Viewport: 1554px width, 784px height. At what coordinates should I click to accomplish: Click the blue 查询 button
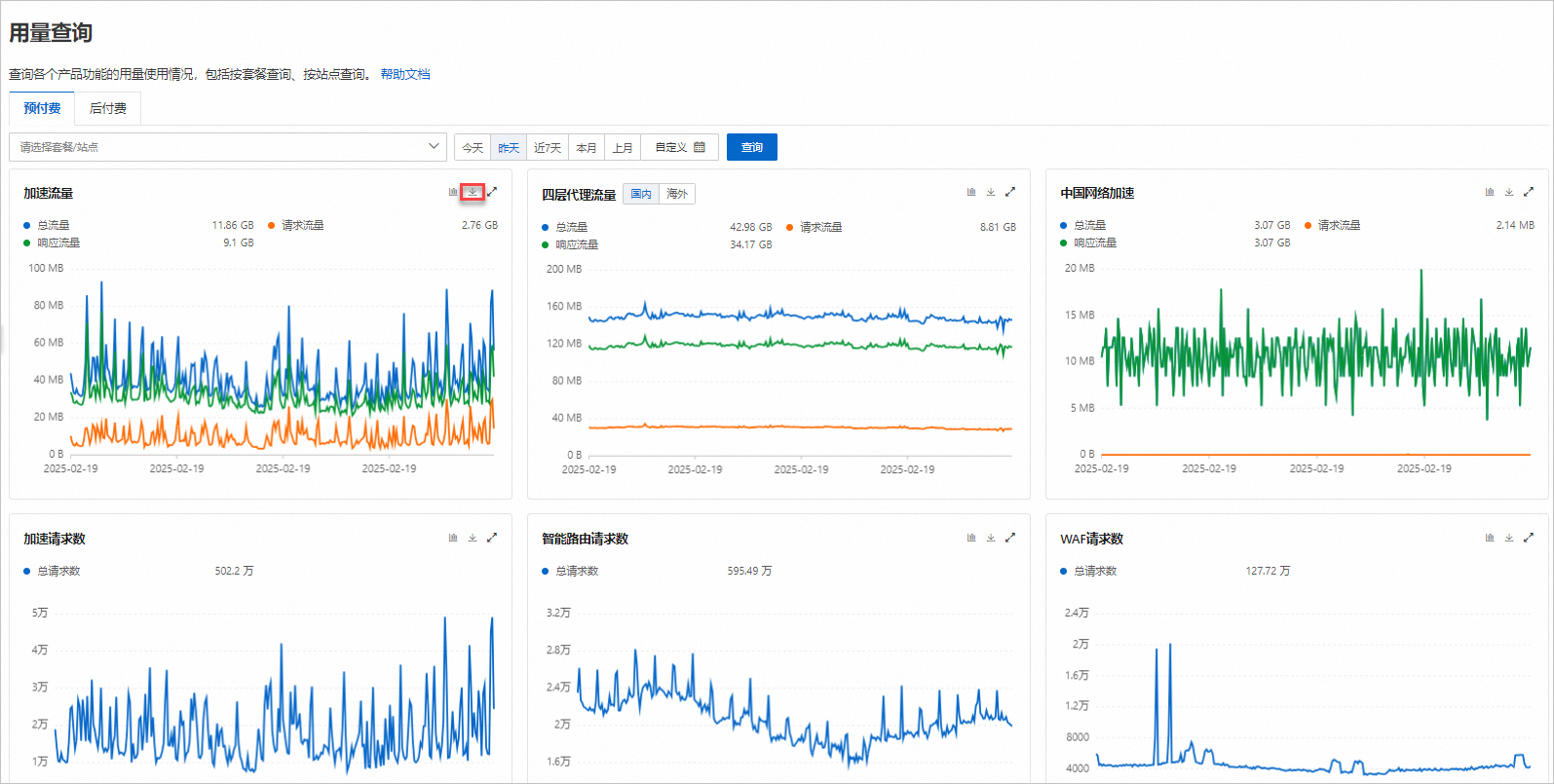[x=752, y=147]
